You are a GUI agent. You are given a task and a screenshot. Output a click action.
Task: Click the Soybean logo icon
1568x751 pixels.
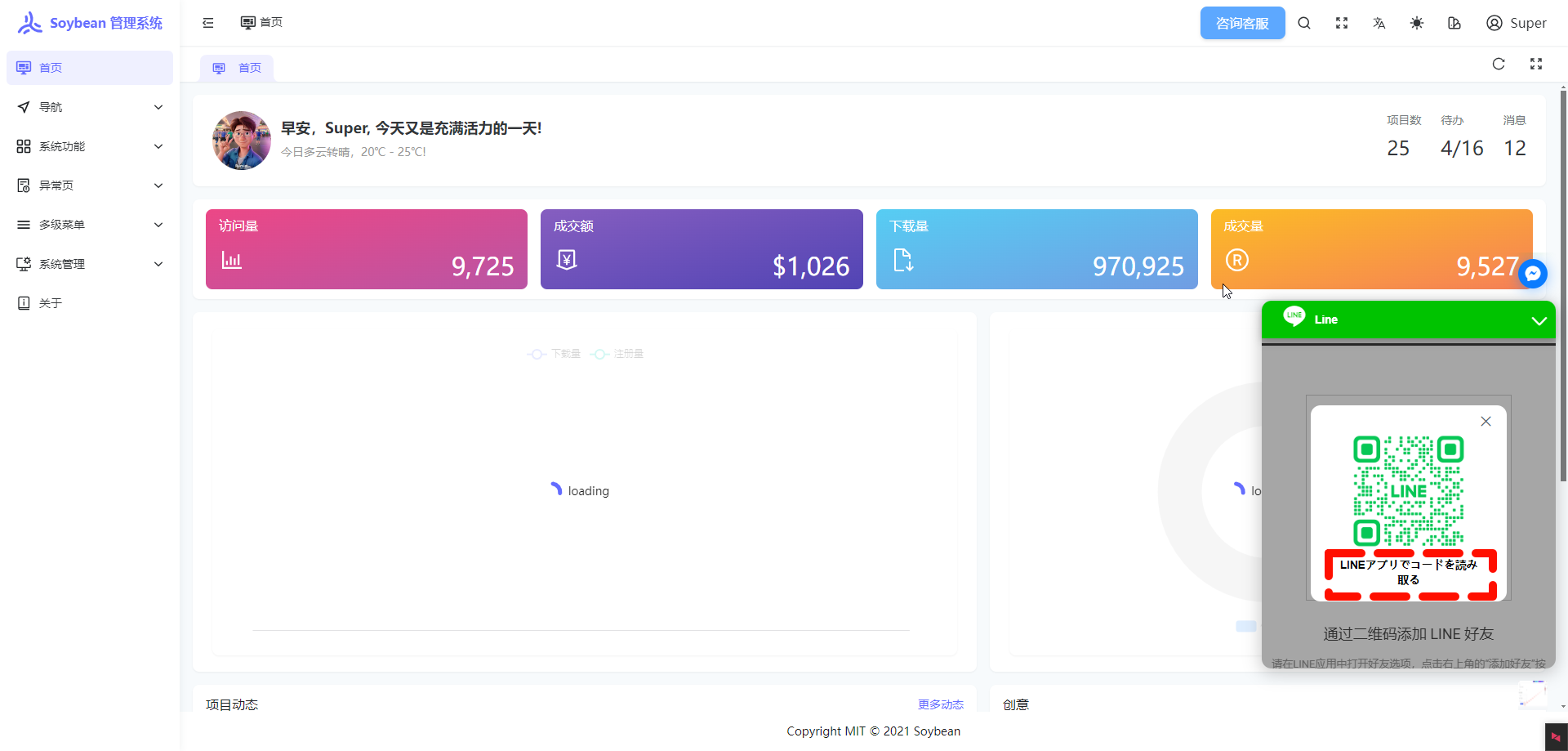click(x=29, y=23)
